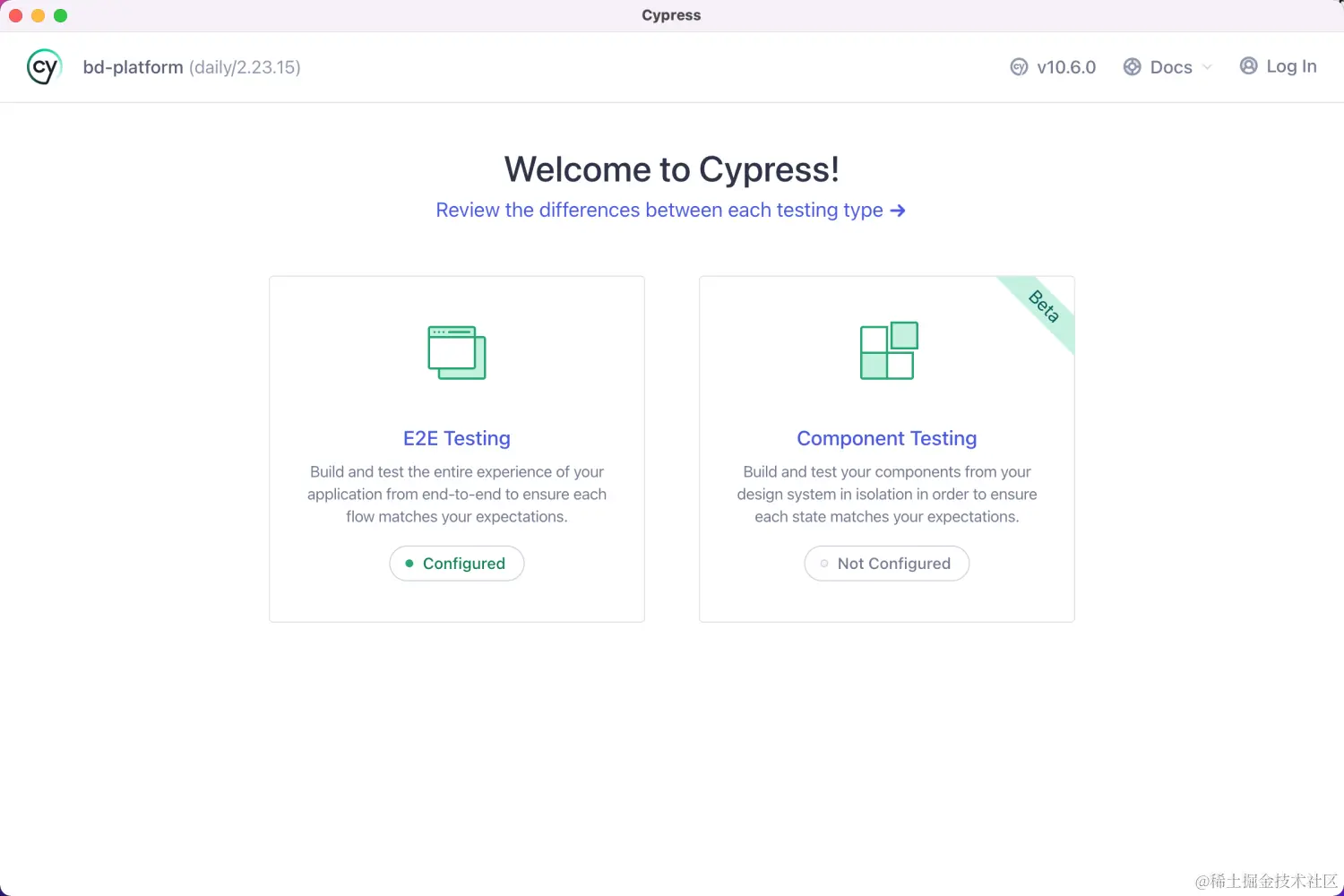The height and width of the screenshot is (896, 1344).
Task: Close the Cypress window with the red button
Action: (x=15, y=15)
